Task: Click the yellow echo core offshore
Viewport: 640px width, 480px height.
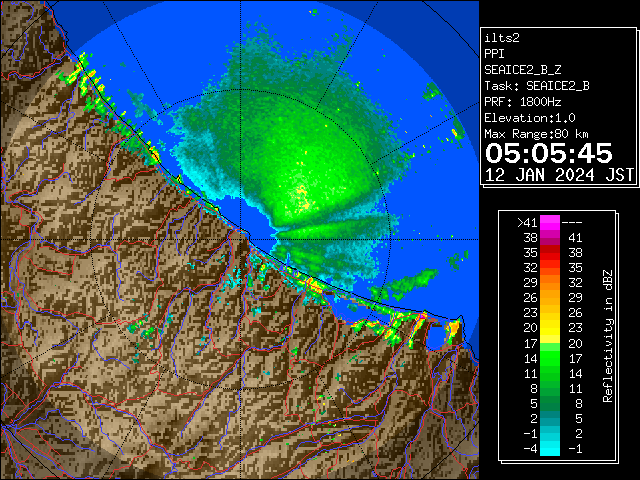Action: [x=302, y=196]
